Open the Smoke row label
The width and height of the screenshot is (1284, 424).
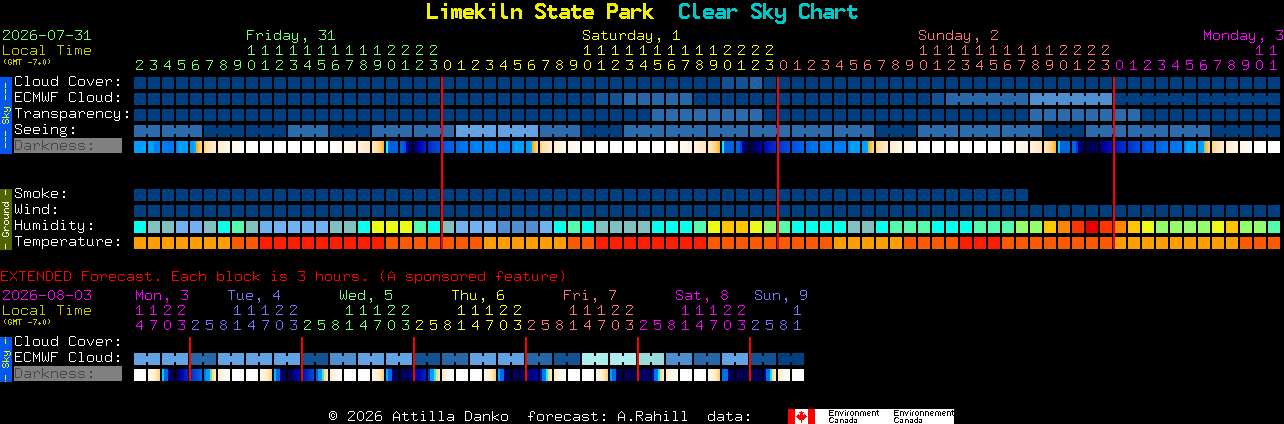click(41, 194)
